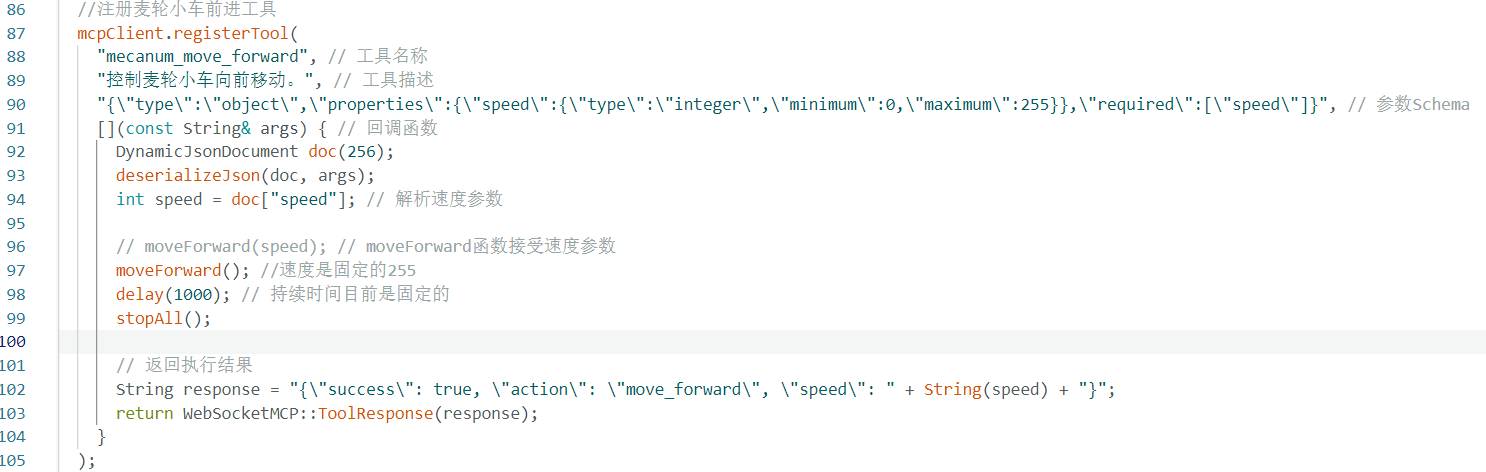Click line number 97 in the gutter
This screenshot has height=472, width=1486.
tap(16, 271)
